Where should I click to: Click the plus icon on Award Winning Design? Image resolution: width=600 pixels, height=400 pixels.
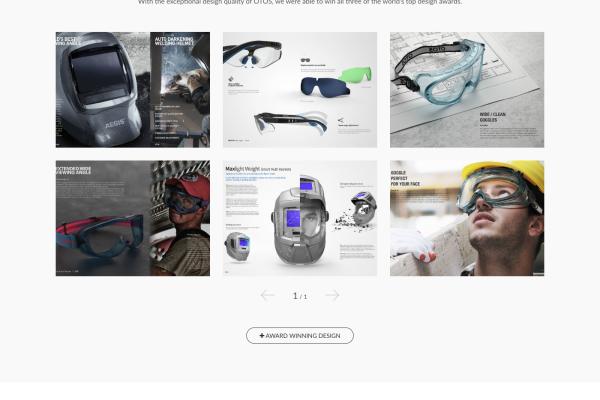point(262,336)
